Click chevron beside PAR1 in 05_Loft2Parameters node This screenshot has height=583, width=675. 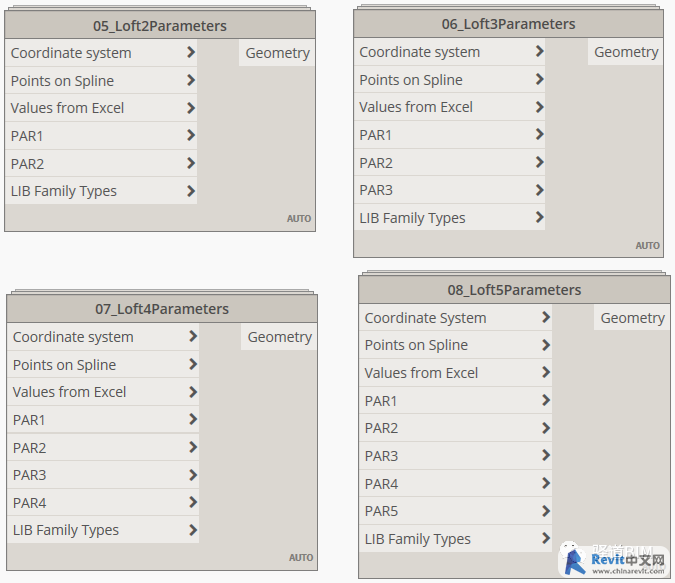pos(190,136)
